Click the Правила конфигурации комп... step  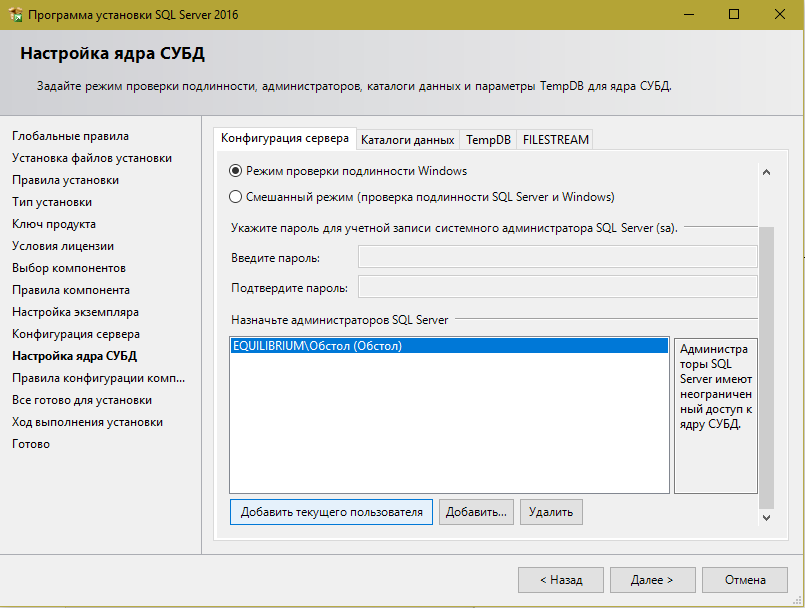99,378
